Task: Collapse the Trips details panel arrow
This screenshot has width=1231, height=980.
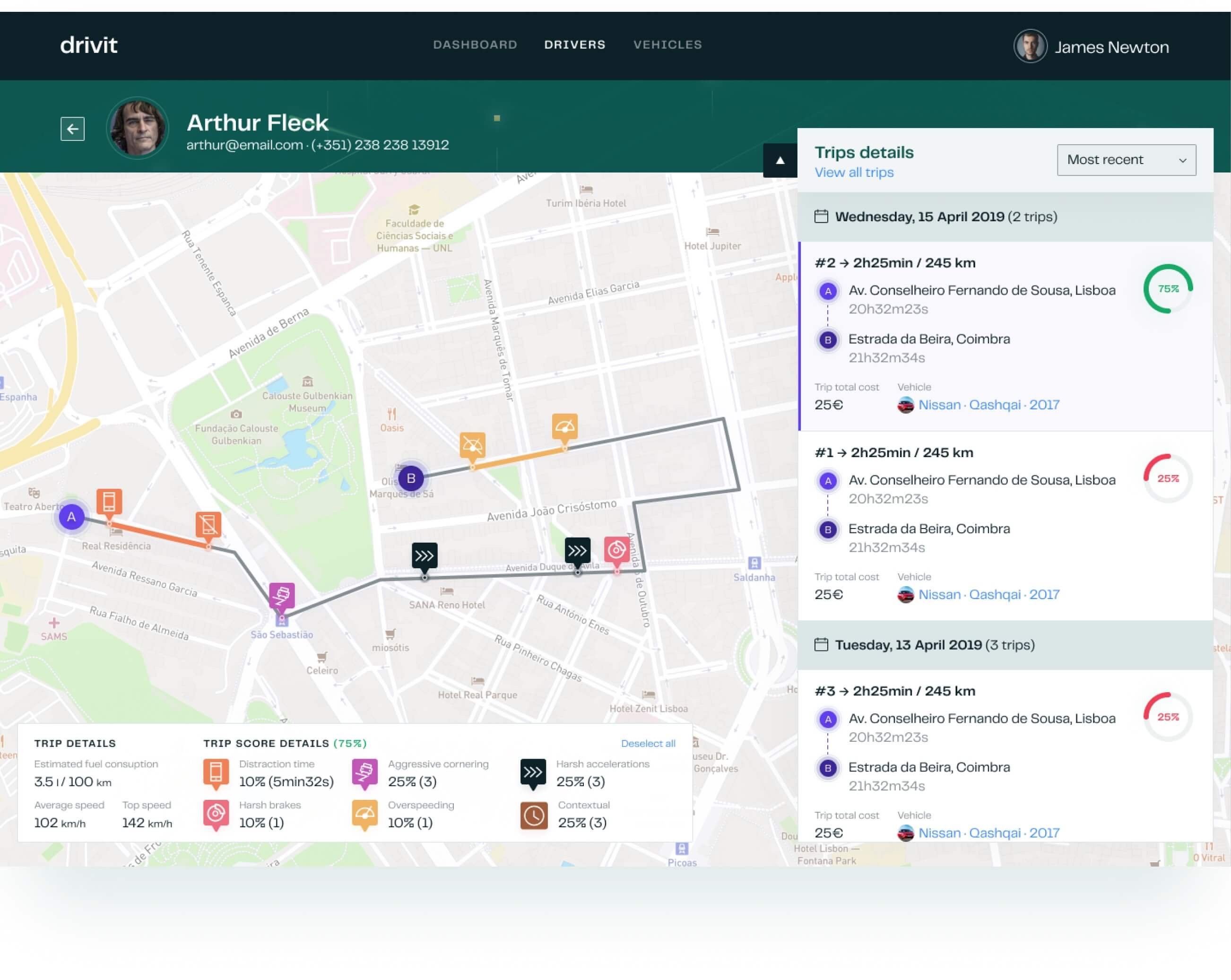Action: point(780,160)
